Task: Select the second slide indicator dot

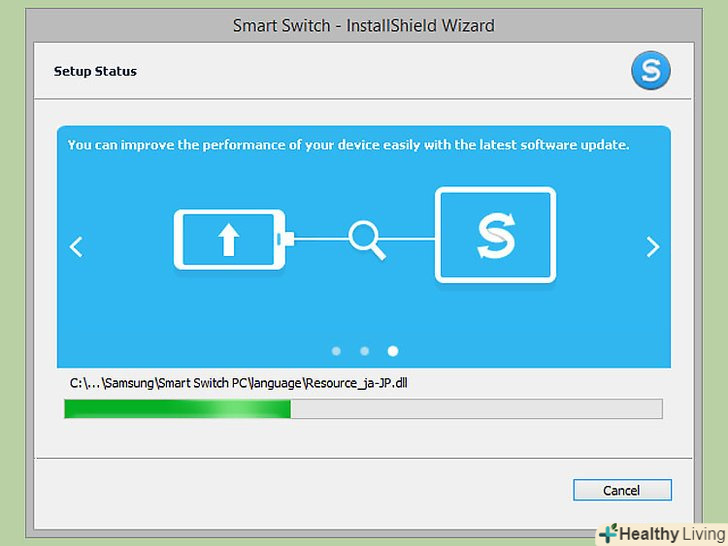Action: pyautogui.click(x=364, y=351)
